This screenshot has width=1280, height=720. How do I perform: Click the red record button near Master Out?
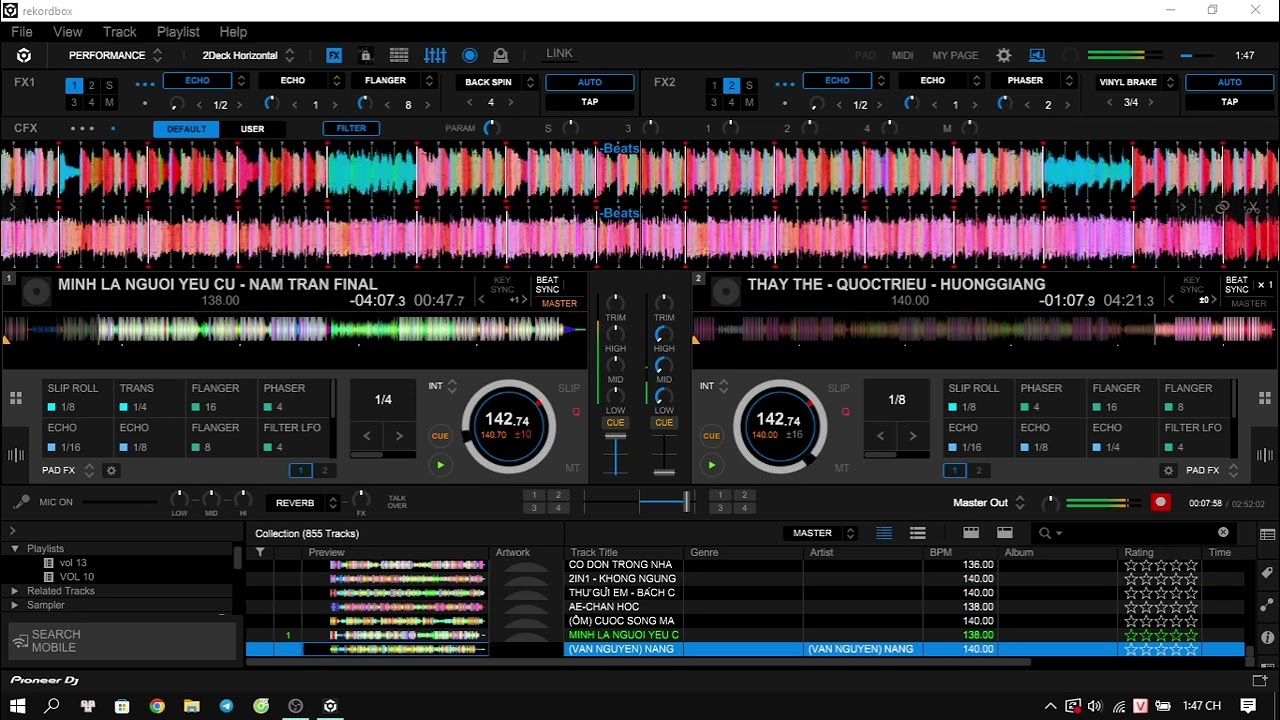pos(1160,503)
